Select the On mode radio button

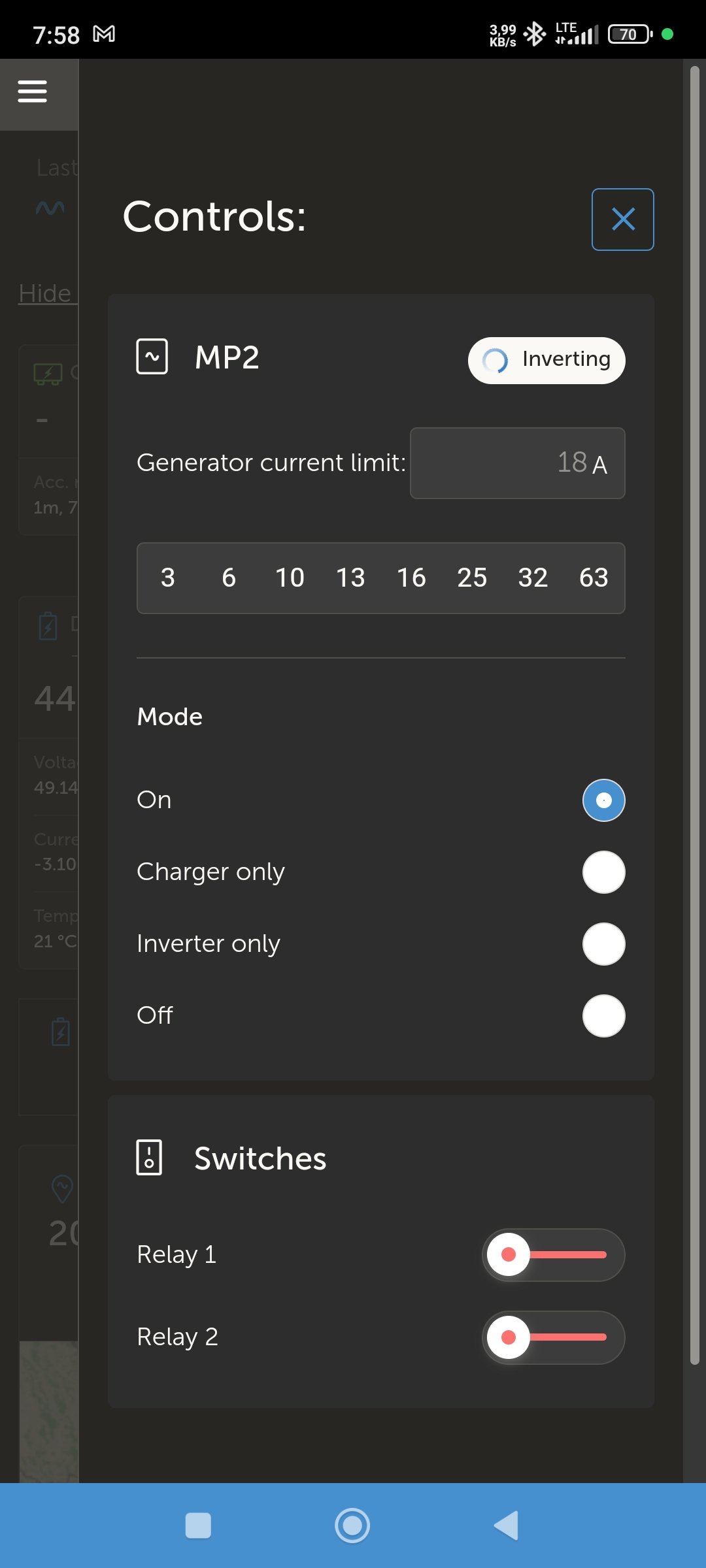coord(603,800)
